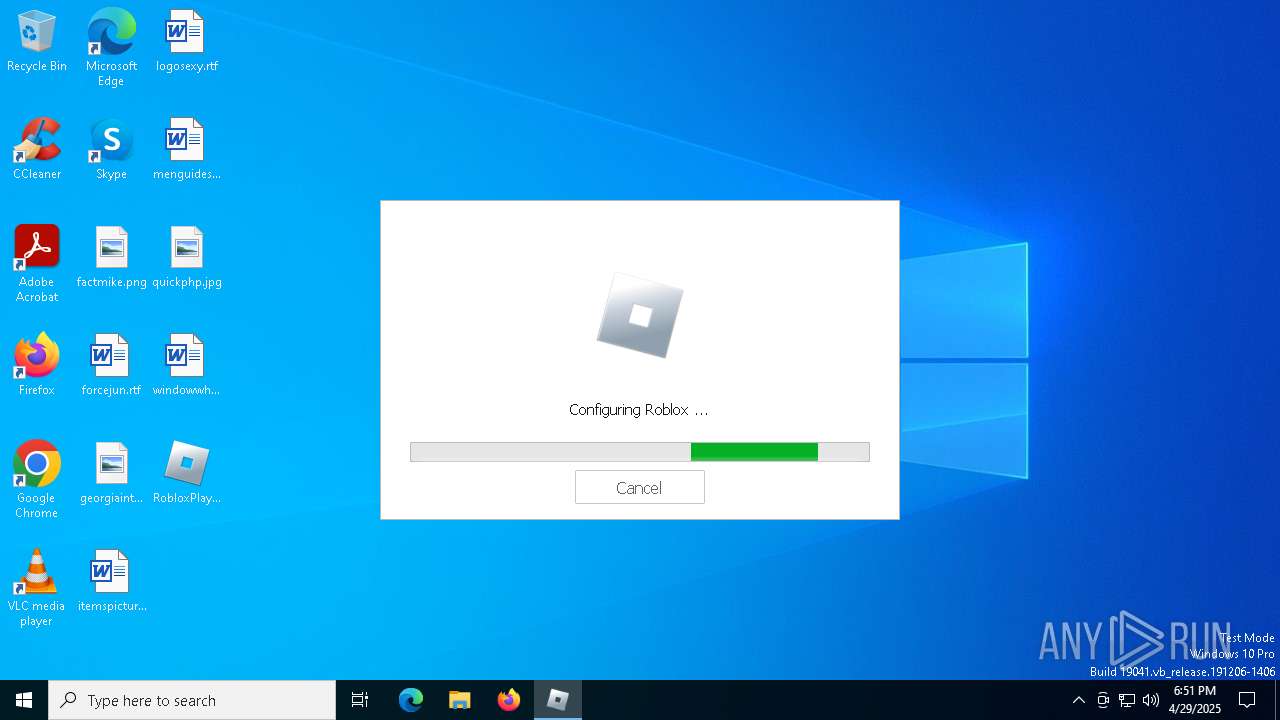Select the itemspictur document on desktop
This screenshot has width=1280, height=720.
click(x=111, y=582)
